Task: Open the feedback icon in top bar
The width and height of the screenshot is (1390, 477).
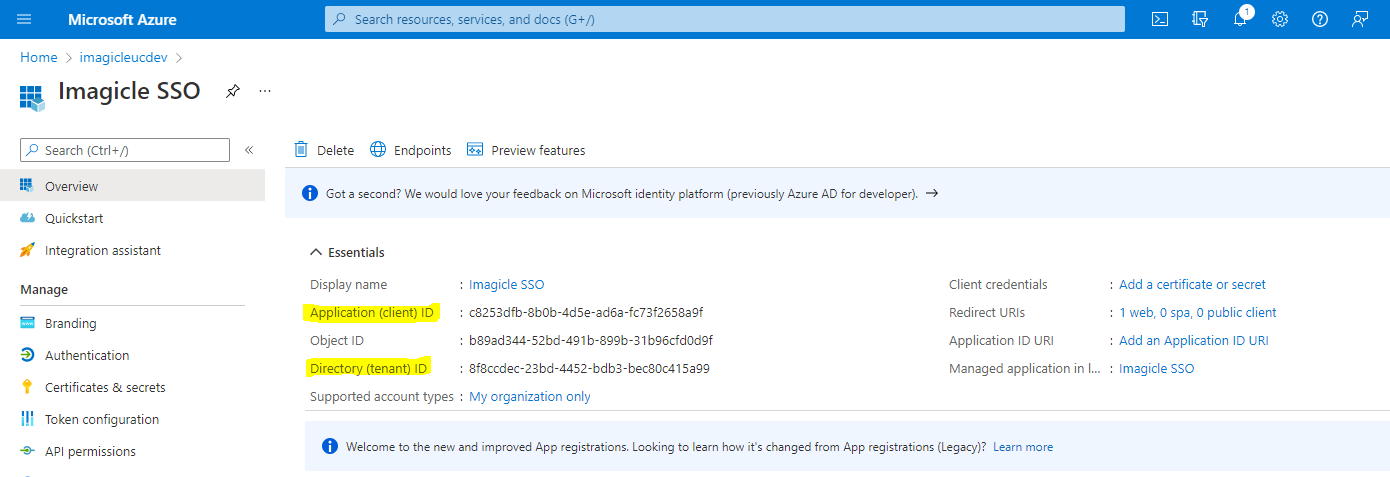Action: pyautogui.click(x=1360, y=19)
